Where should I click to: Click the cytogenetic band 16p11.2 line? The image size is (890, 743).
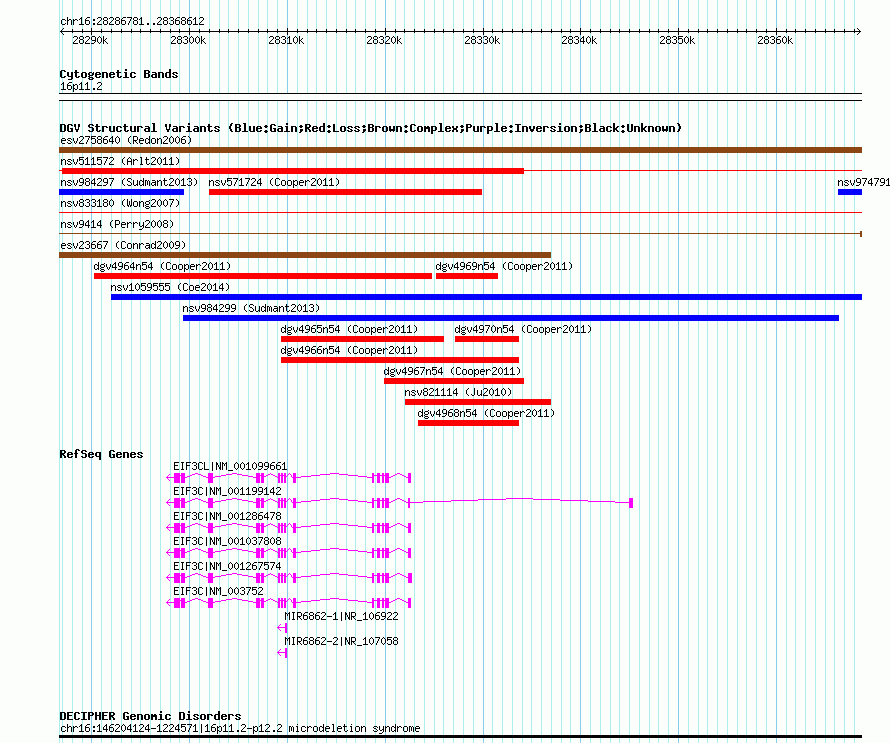460,97
